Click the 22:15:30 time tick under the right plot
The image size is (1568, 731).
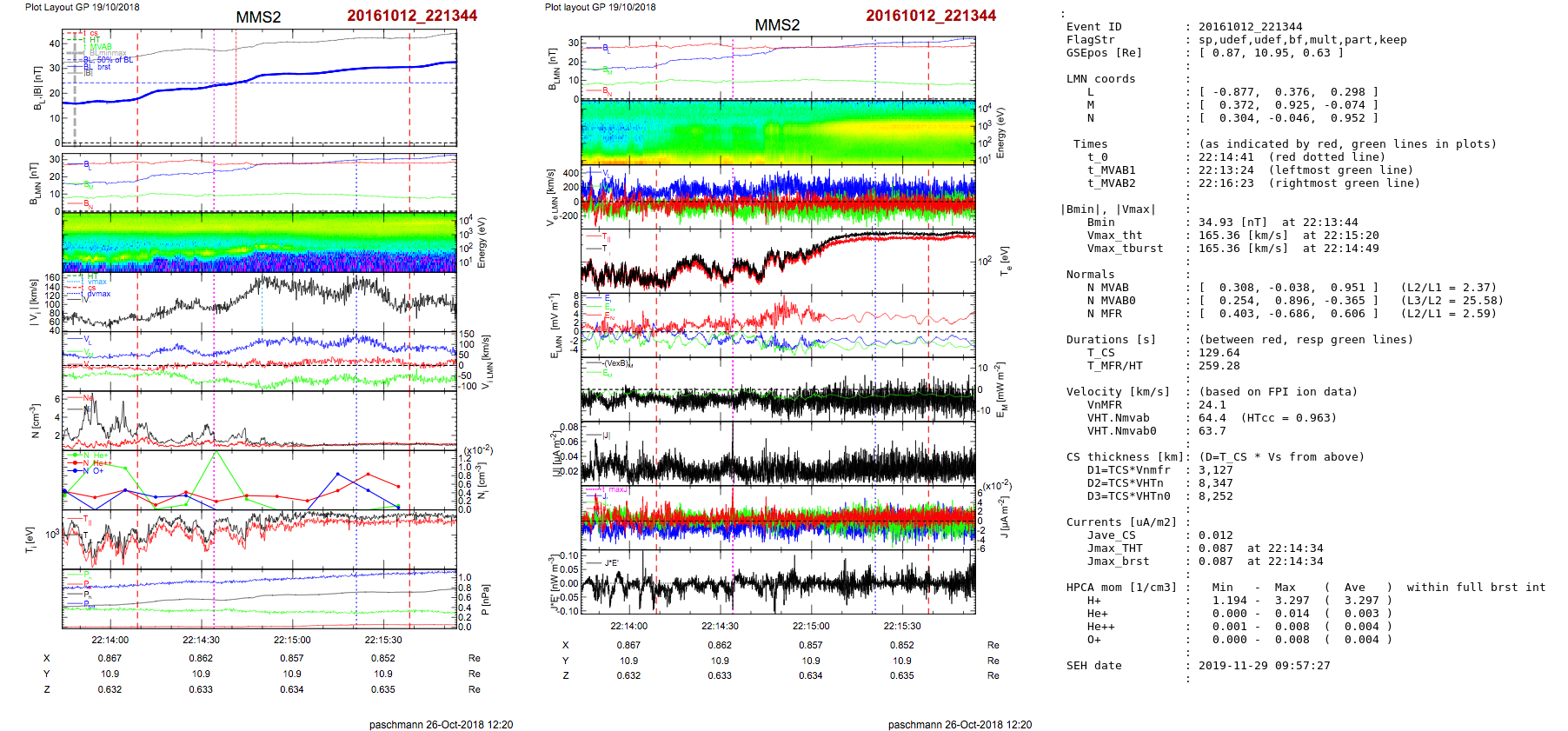(x=901, y=626)
